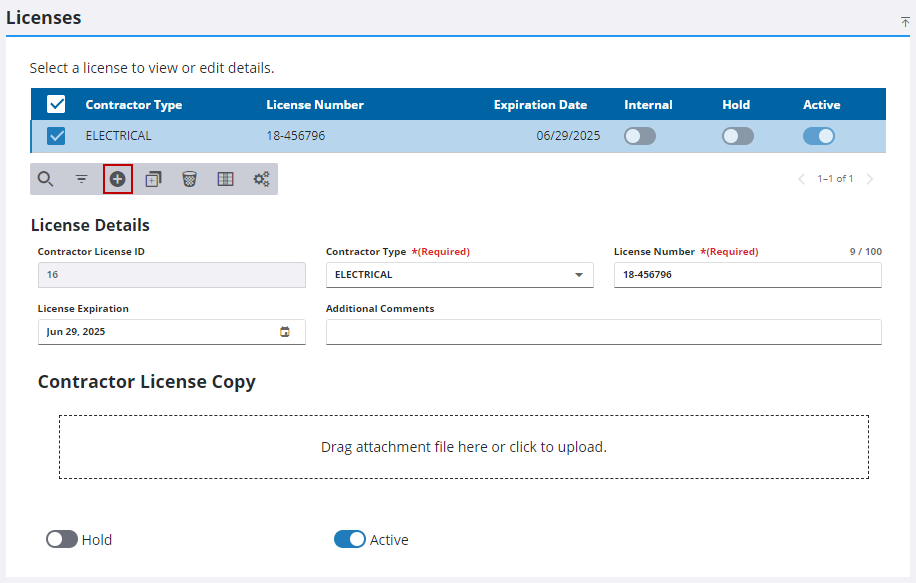This screenshot has width=916, height=583.
Task: Click the attachment upload drop area
Action: pyautogui.click(x=464, y=447)
